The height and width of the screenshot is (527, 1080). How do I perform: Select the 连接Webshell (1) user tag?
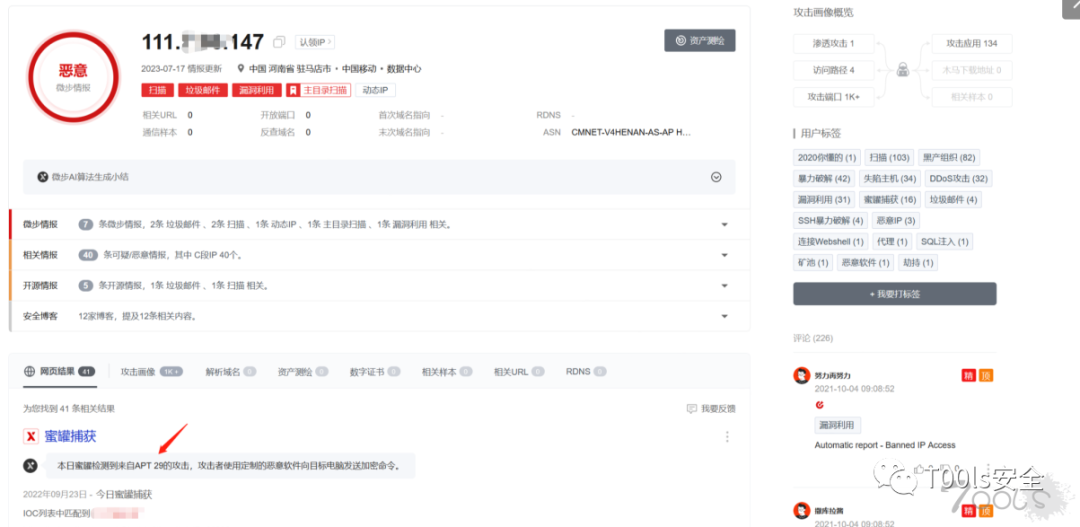tap(830, 242)
